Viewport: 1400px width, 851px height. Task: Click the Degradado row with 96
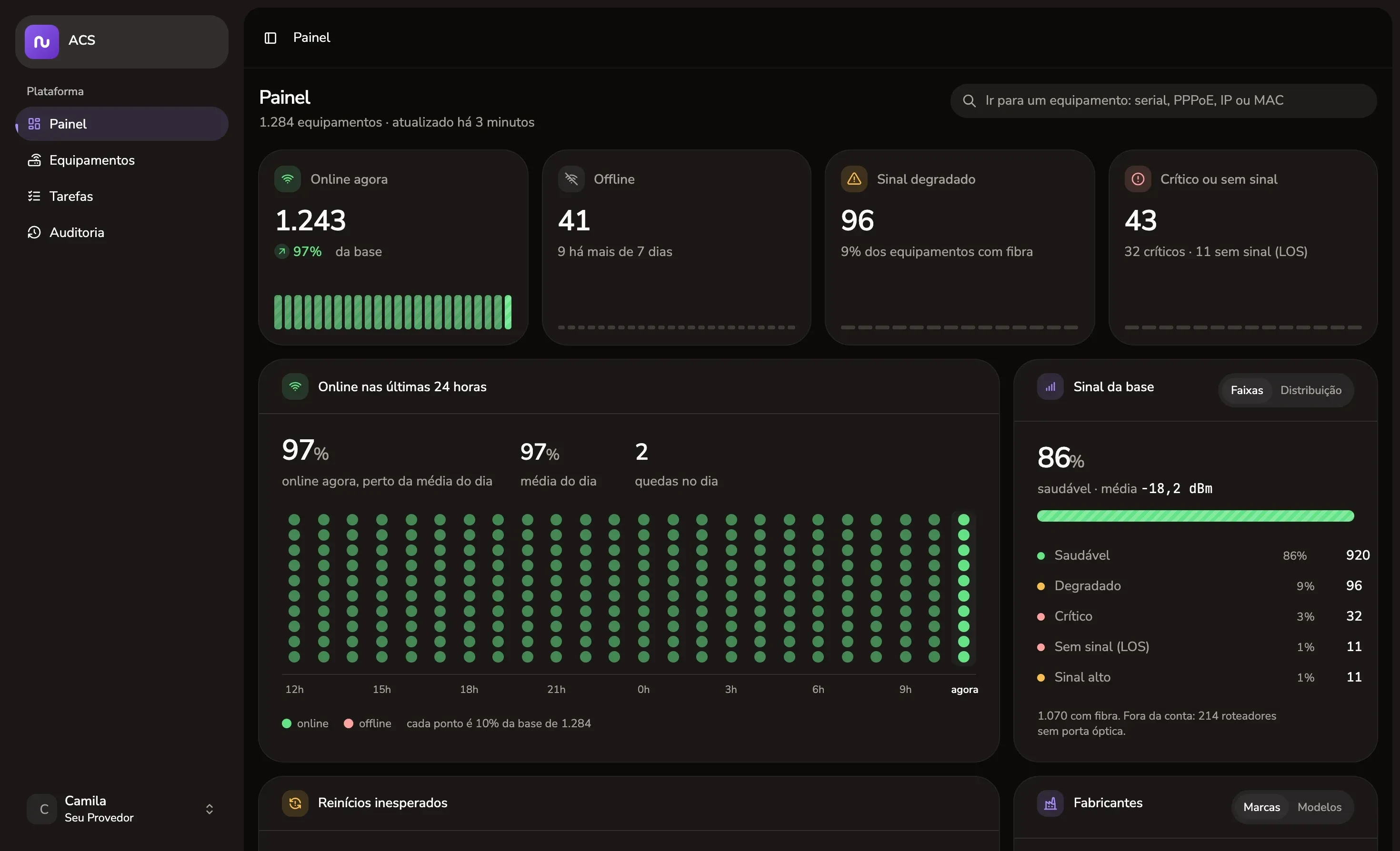[1200, 586]
